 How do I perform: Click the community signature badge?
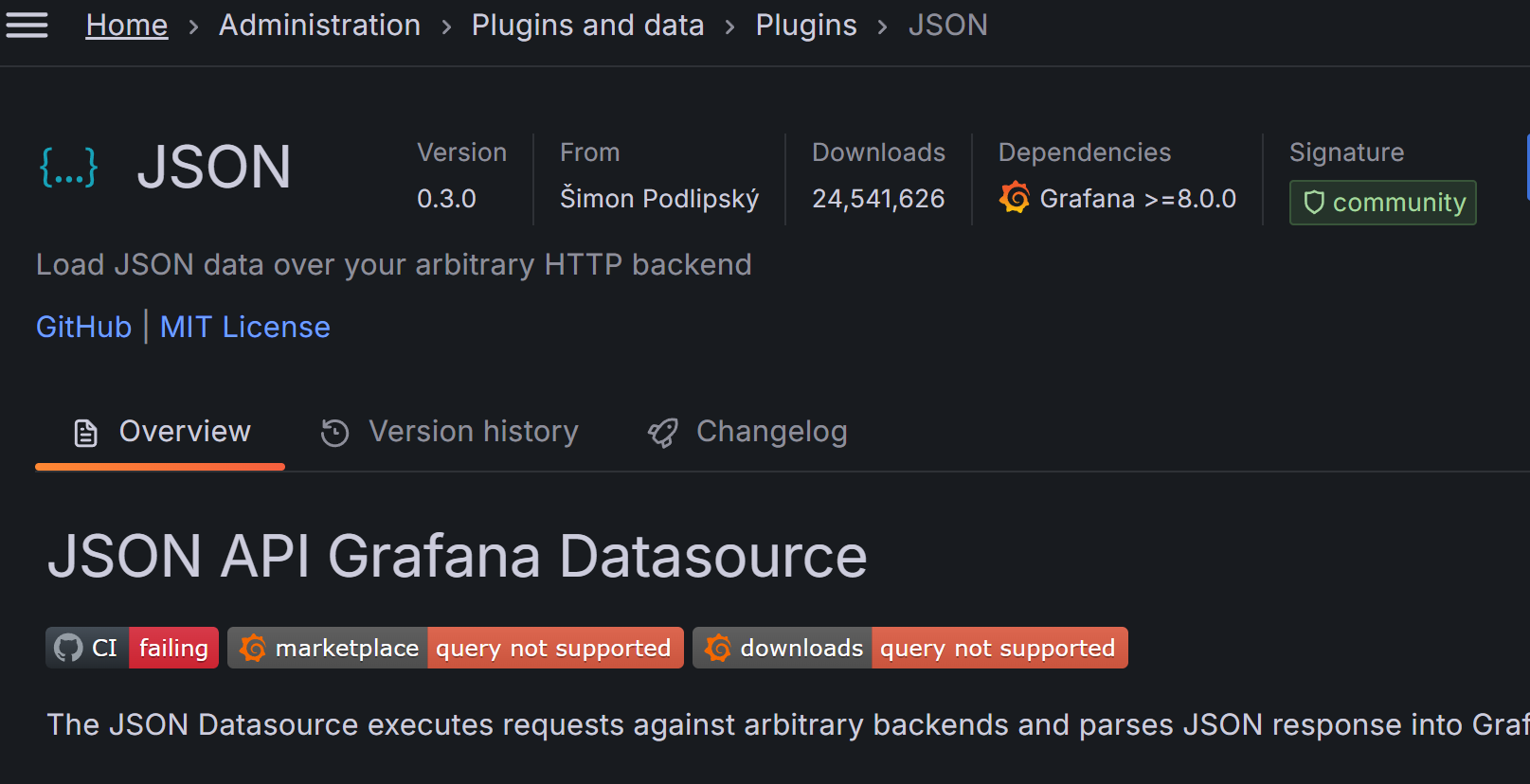tap(1383, 203)
